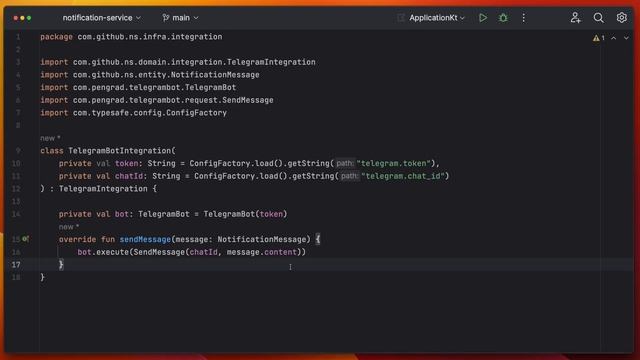
Task: Click the chatId parameter name on line 11
Action: click(129, 176)
